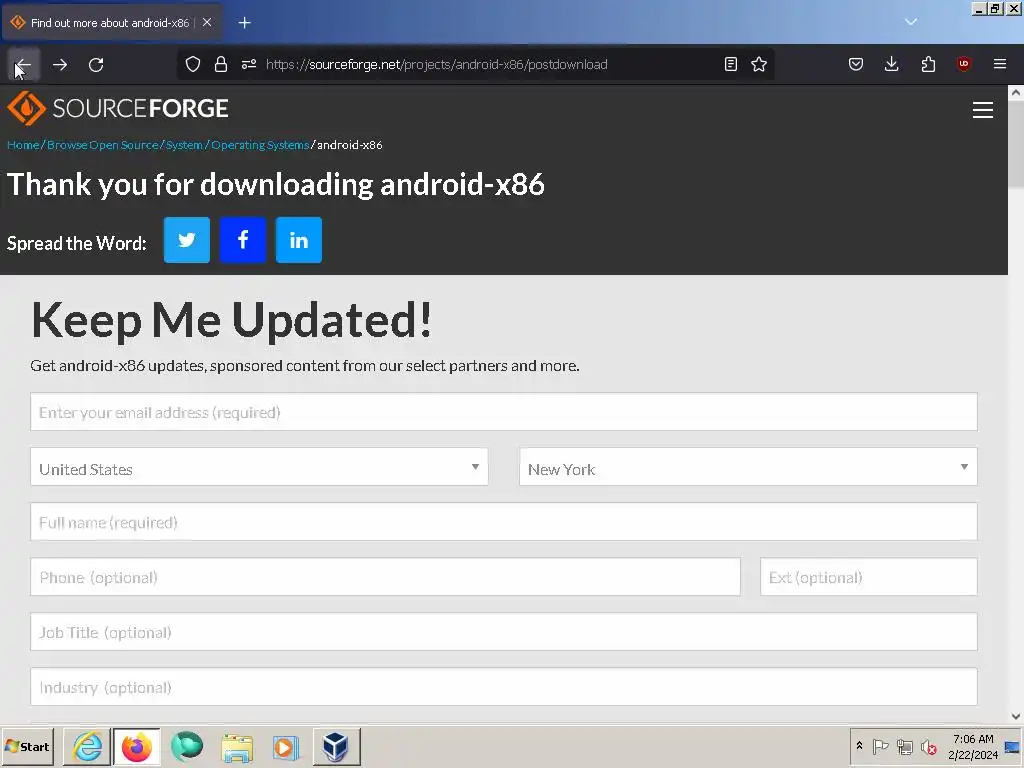Open site permissions icon in address bar
This screenshot has width=1024, height=768.
tap(249, 64)
